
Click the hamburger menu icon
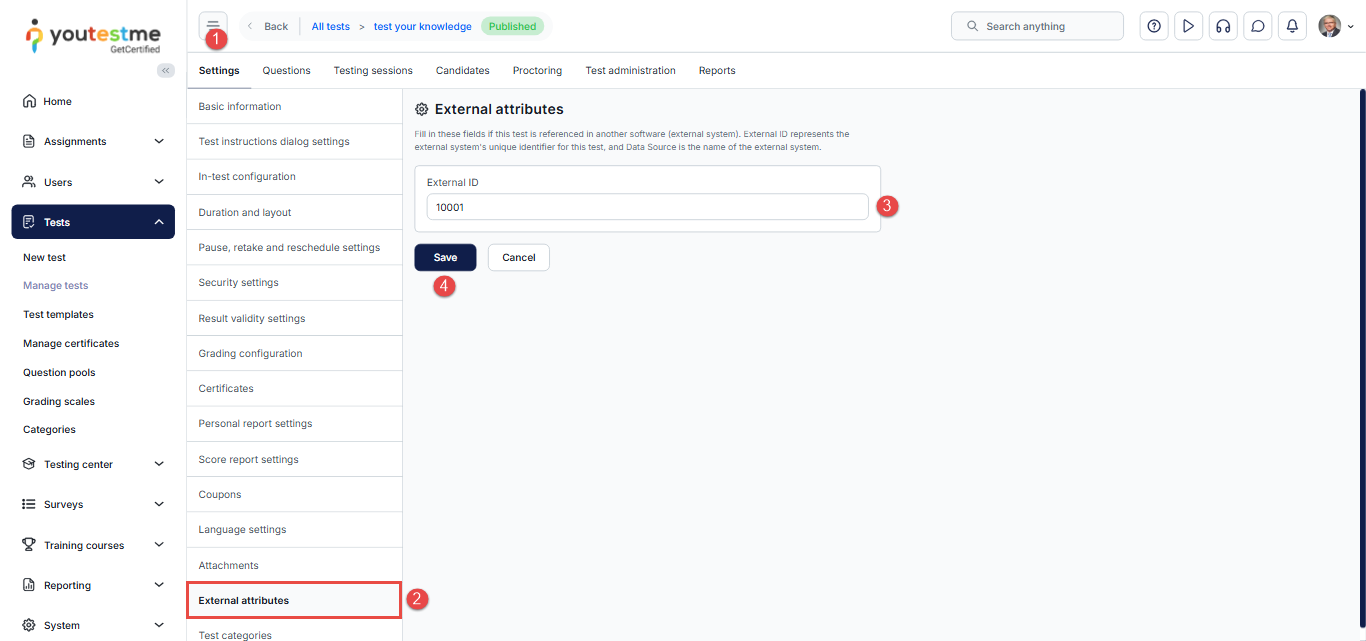[x=212, y=25]
